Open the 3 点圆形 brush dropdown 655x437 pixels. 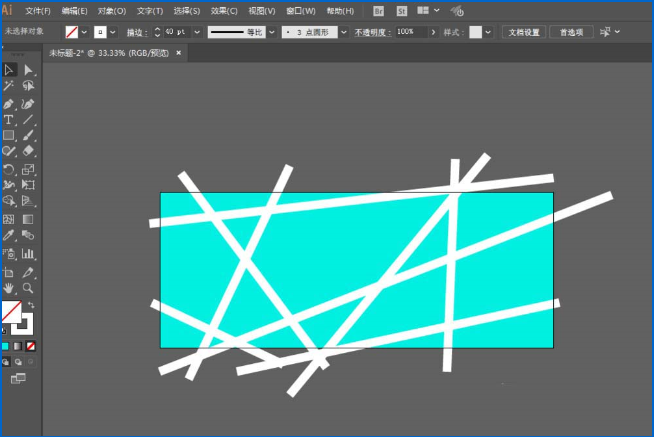[344, 32]
